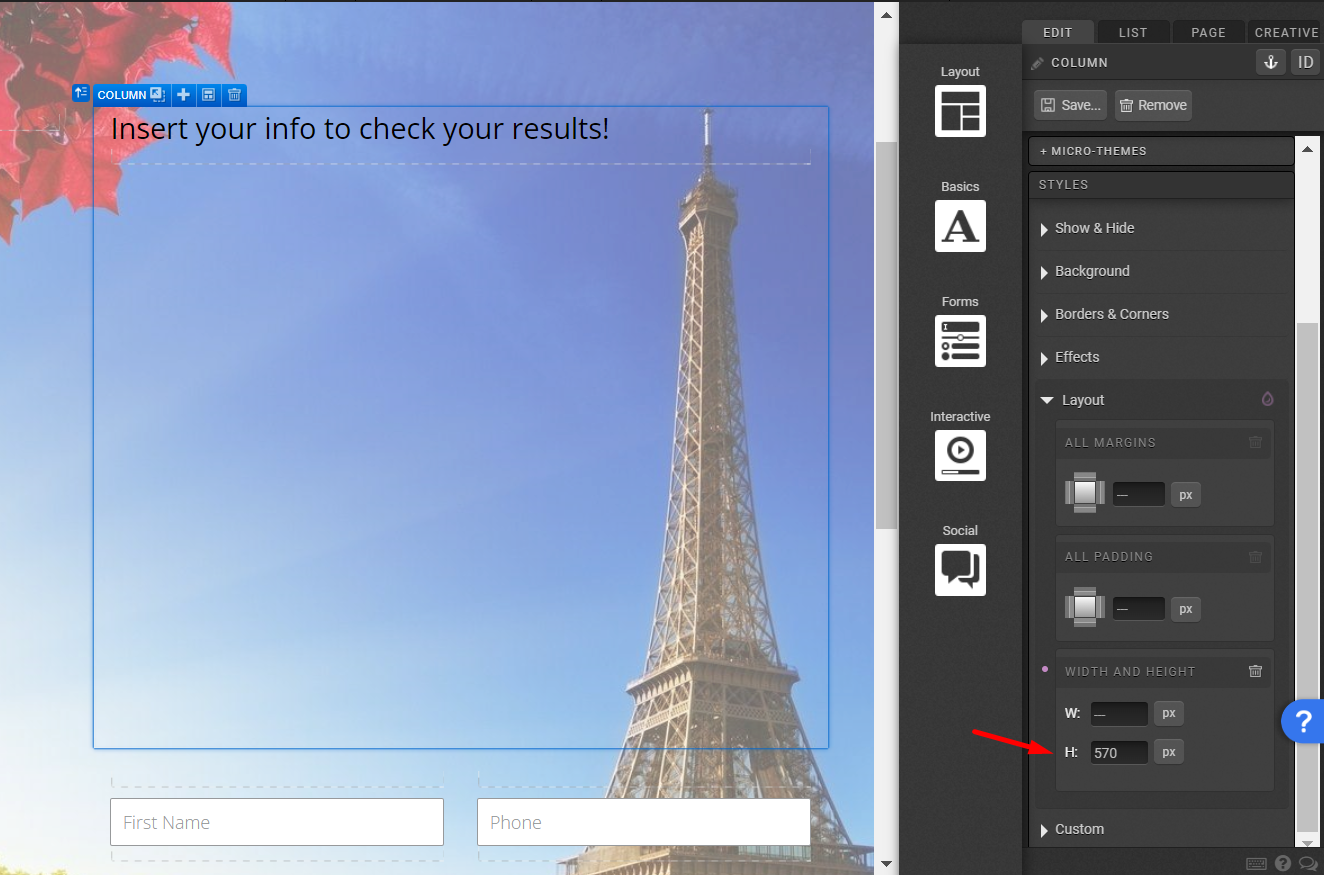Click the First Name form field
Screen dimensions: 1324x875
tap(277, 822)
